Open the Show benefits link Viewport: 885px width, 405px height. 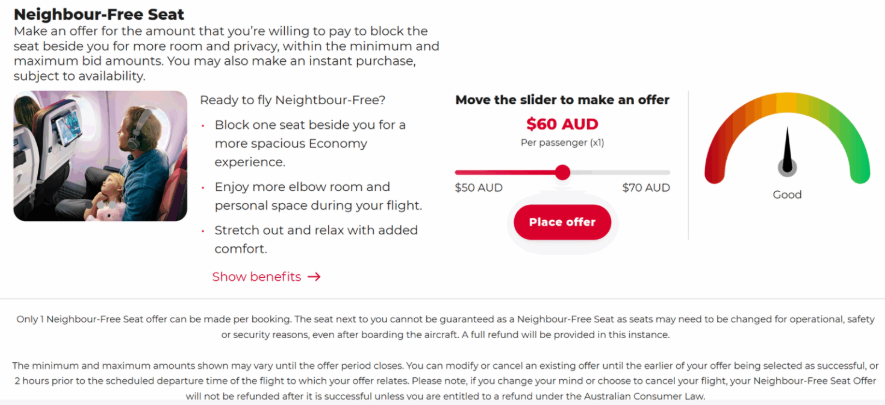(x=256, y=277)
